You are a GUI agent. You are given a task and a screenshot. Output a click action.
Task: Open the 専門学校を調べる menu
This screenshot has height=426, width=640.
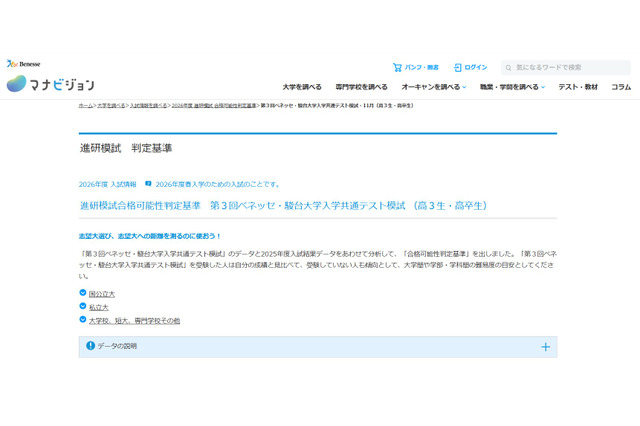[x=362, y=87]
